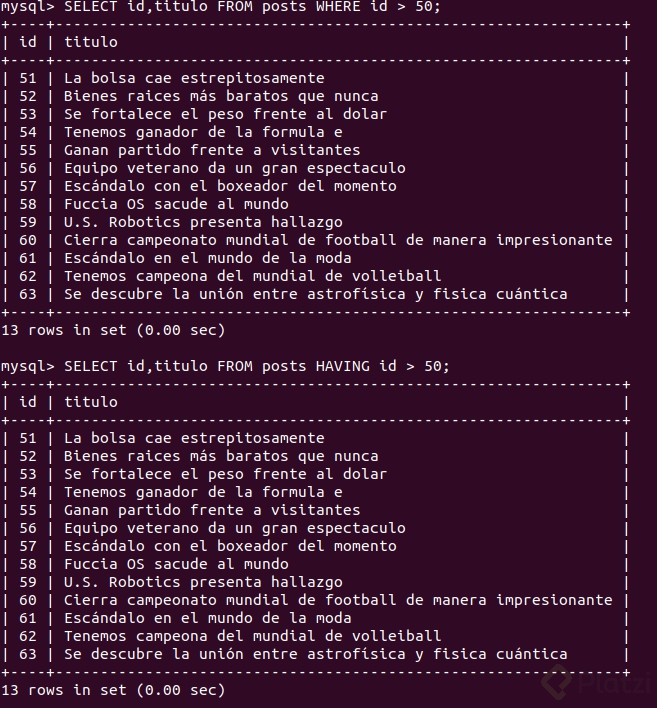Click 'Escándalo en el mundo de la moda' in second table

[x=208, y=618]
